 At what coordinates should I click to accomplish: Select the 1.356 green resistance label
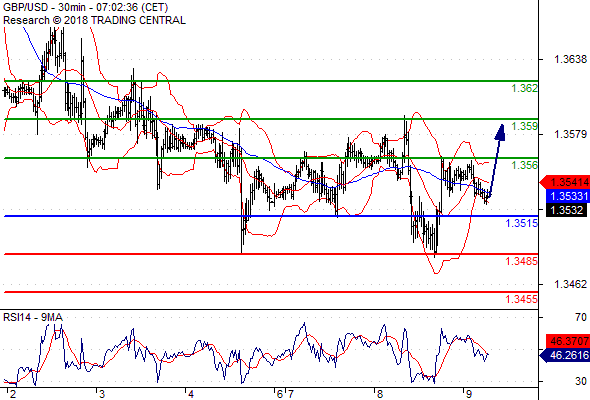click(525, 165)
